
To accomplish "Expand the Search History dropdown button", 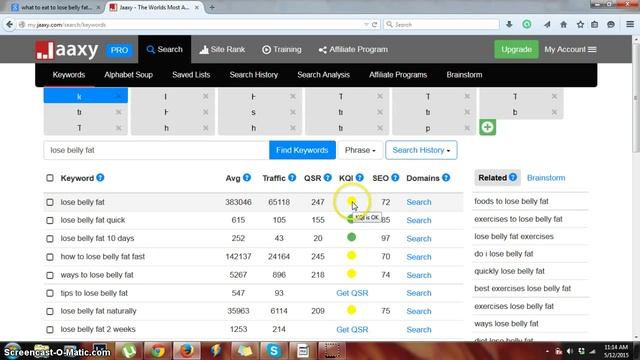I will [x=421, y=150].
